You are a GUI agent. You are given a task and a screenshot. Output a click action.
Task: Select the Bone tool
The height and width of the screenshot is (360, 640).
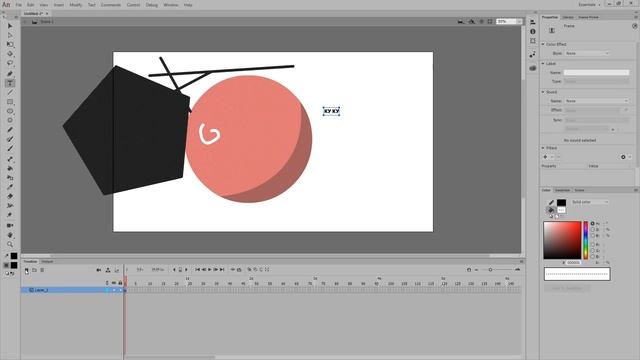tap(10, 159)
